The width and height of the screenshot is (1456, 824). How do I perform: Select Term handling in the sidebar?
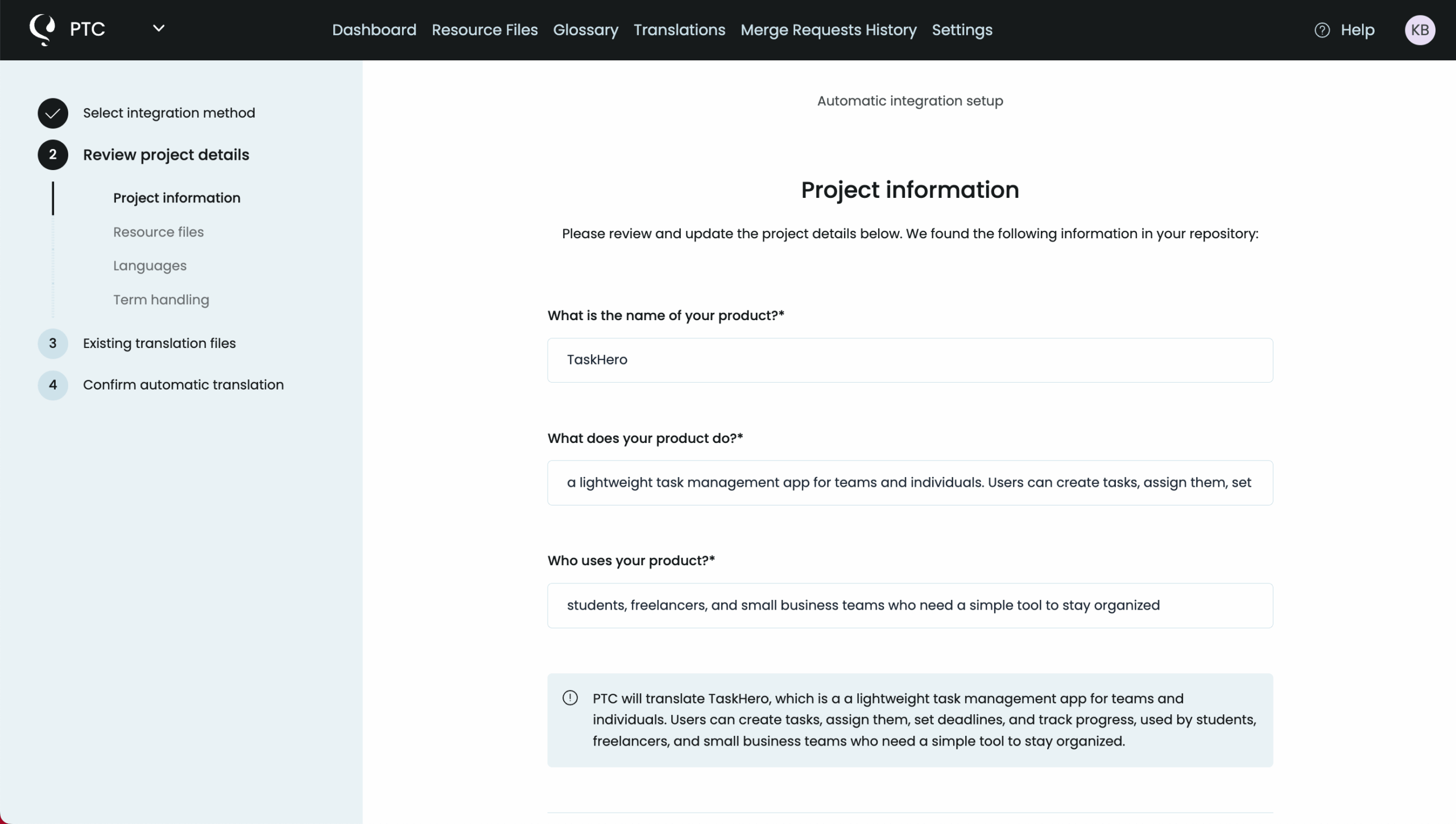pos(161,300)
